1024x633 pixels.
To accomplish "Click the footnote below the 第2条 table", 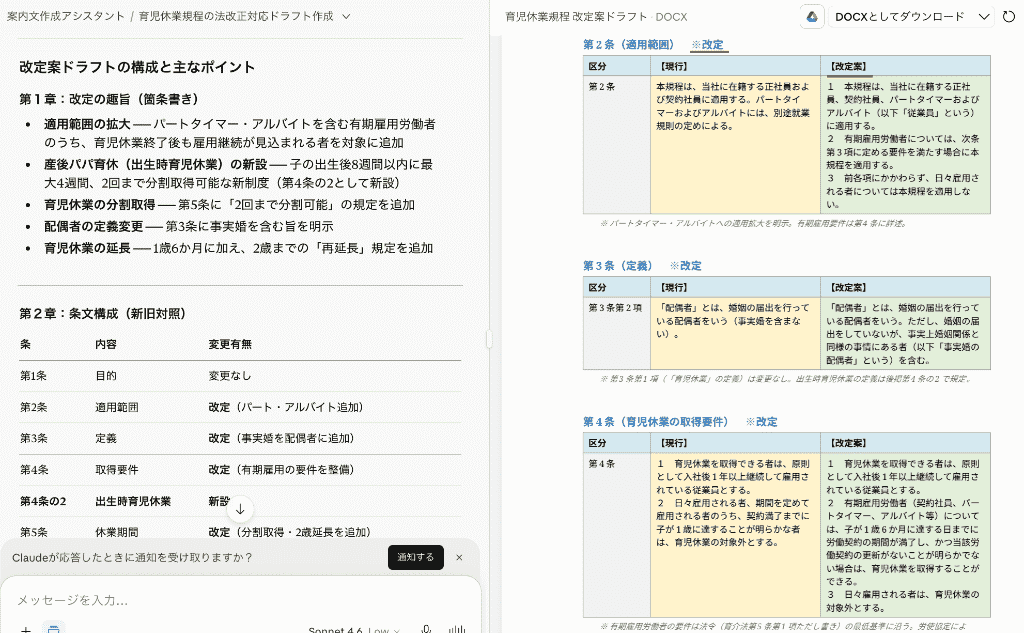I will pyautogui.click(x=753, y=223).
